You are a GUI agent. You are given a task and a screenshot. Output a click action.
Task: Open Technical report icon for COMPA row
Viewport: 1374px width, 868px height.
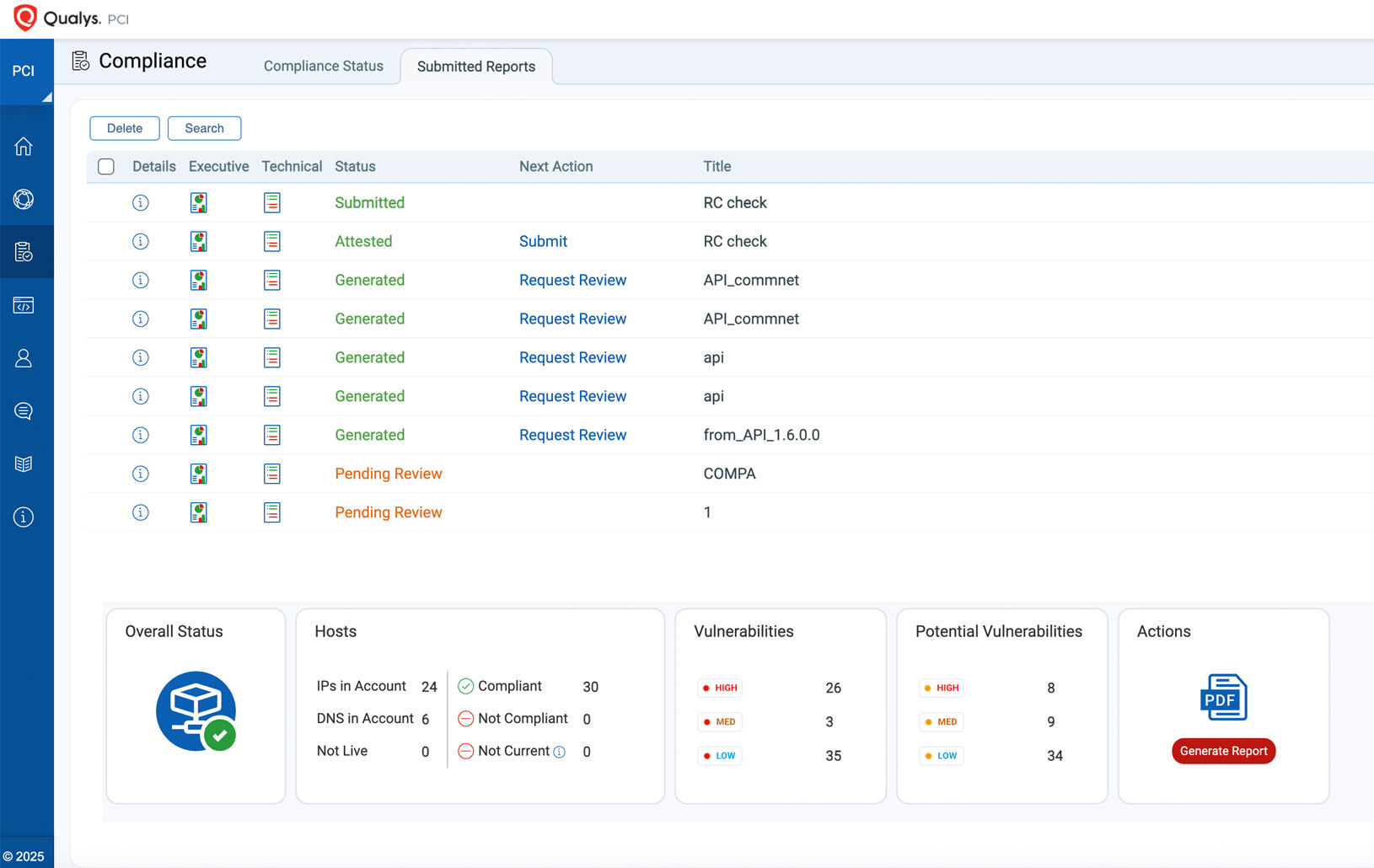pyautogui.click(x=272, y=474)
